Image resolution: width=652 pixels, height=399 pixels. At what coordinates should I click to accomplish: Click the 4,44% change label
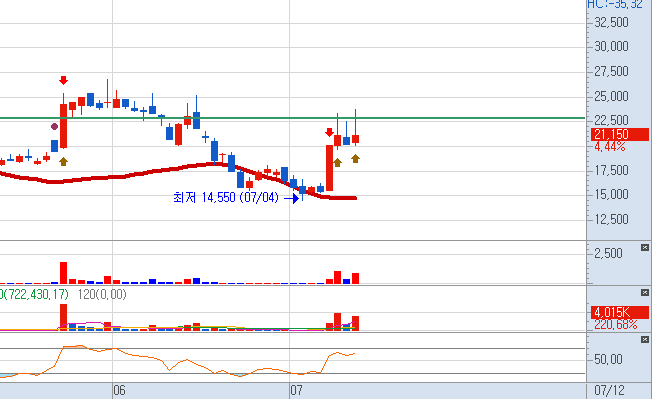[610, 146]
